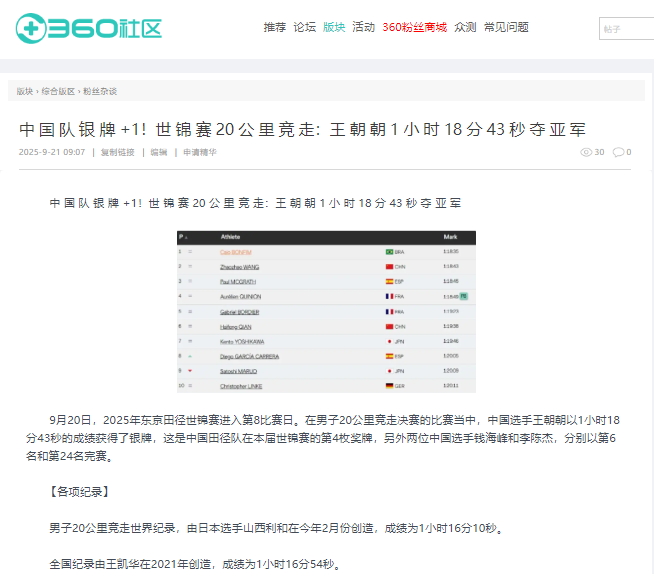
Task: Navigate to 综合版区 breadcrumb
Action: coord(58,91)
